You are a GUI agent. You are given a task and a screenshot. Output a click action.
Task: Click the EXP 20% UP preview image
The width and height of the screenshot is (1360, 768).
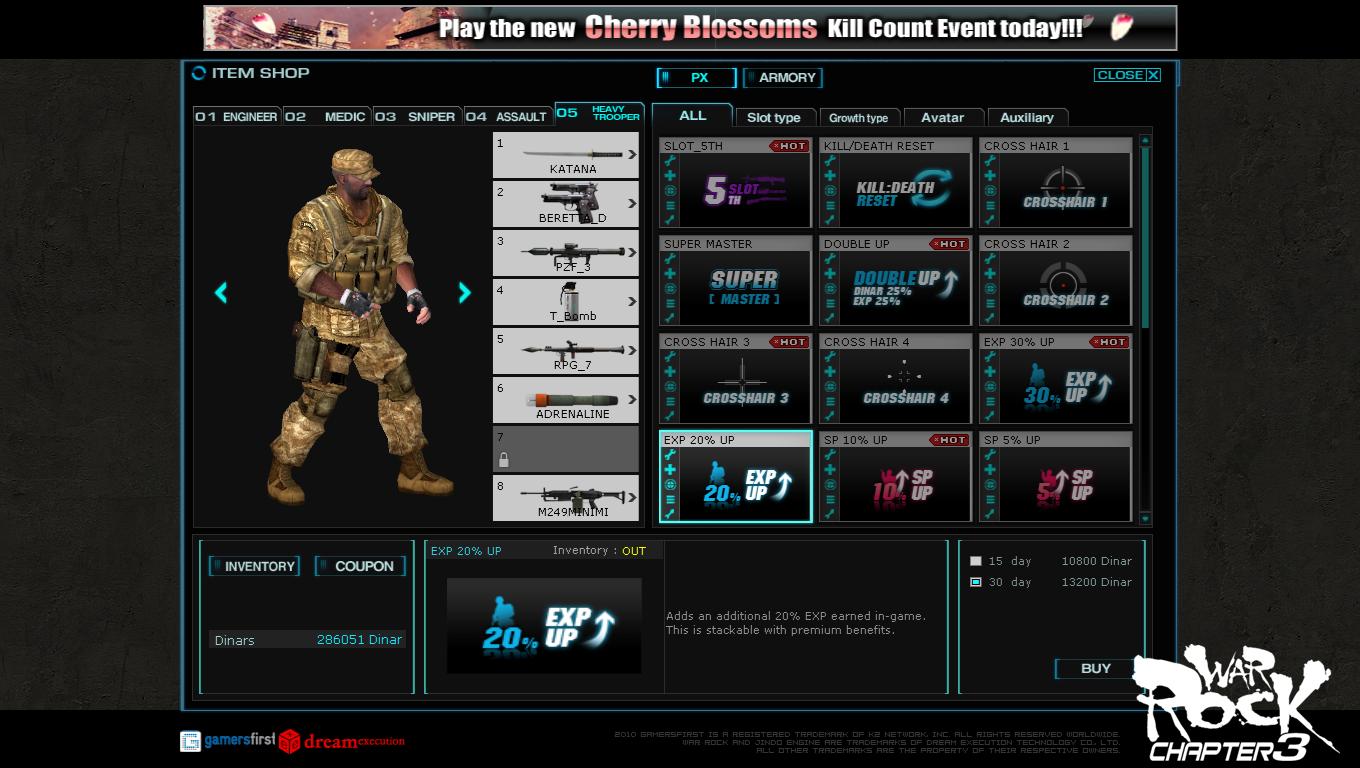544,626
